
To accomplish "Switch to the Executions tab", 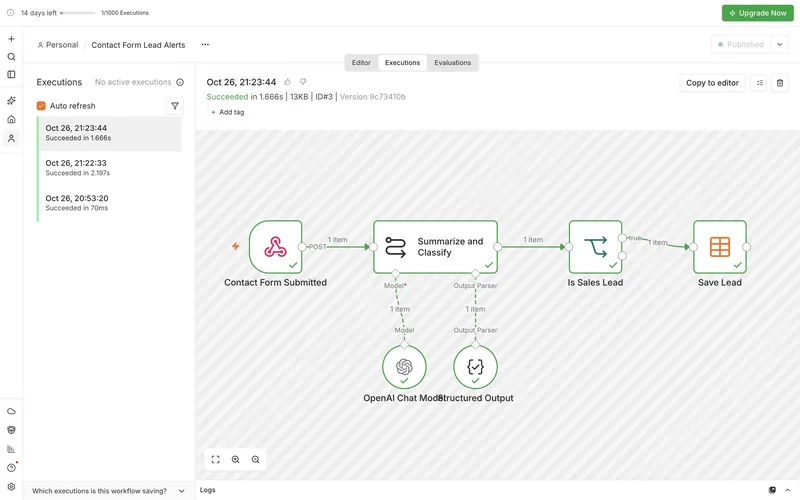I will pyautogui.click(x=403, y=63).
